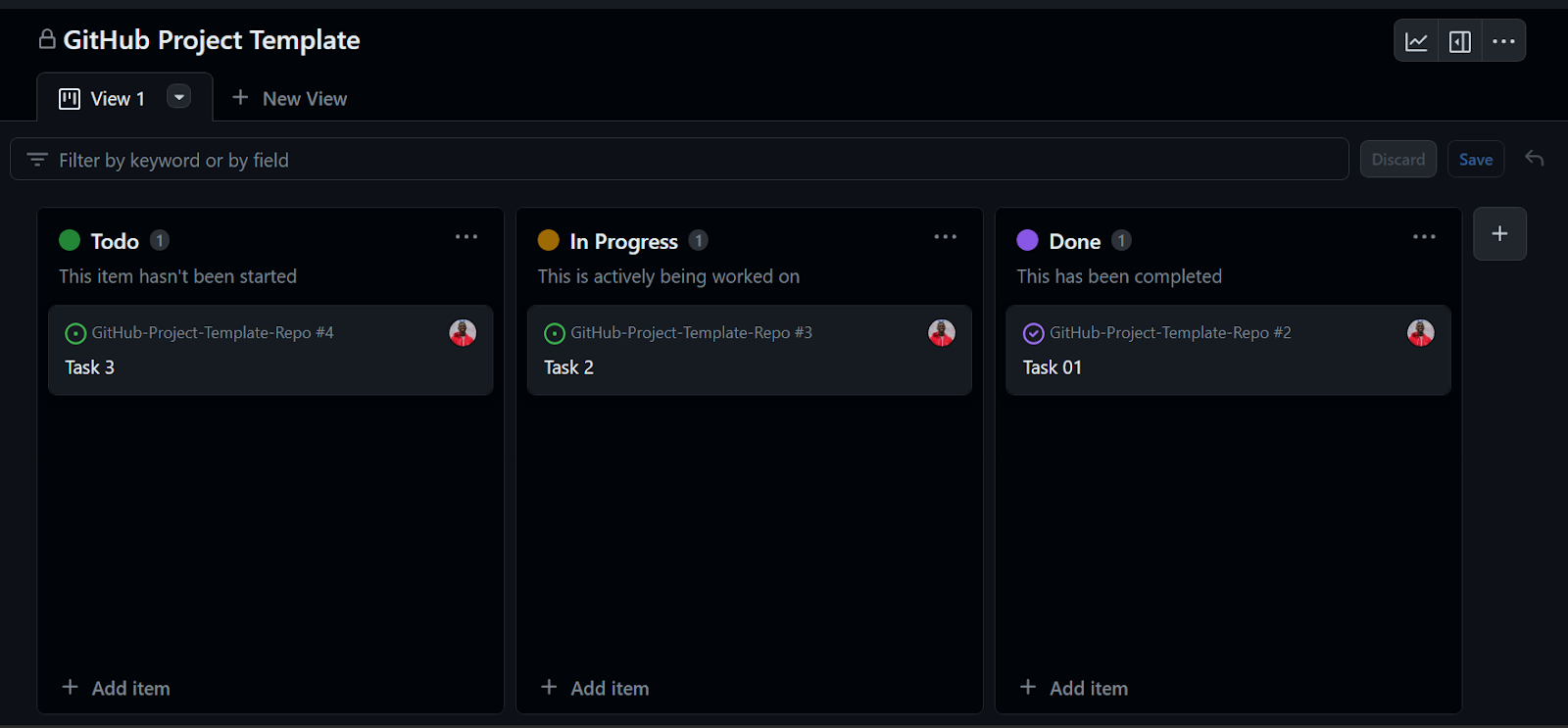Switch to the View 1 tab
The image size is (1568, 728).
124,98
